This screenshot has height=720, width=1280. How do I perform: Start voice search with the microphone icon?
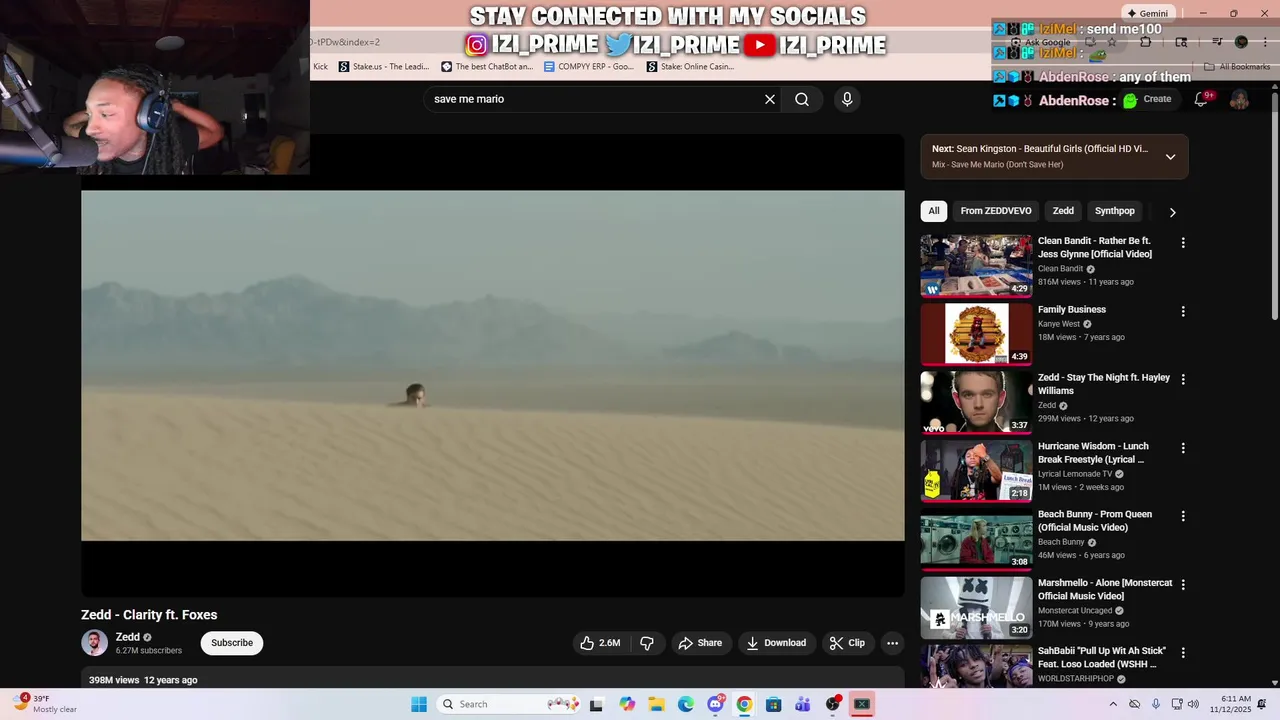pos(847,99)
